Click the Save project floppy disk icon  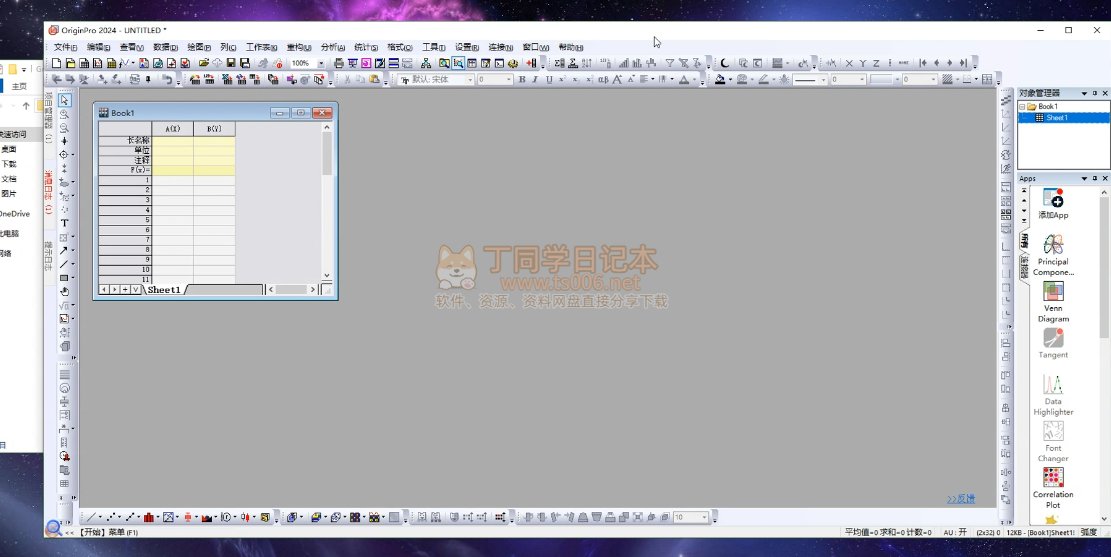coord(231,63)
